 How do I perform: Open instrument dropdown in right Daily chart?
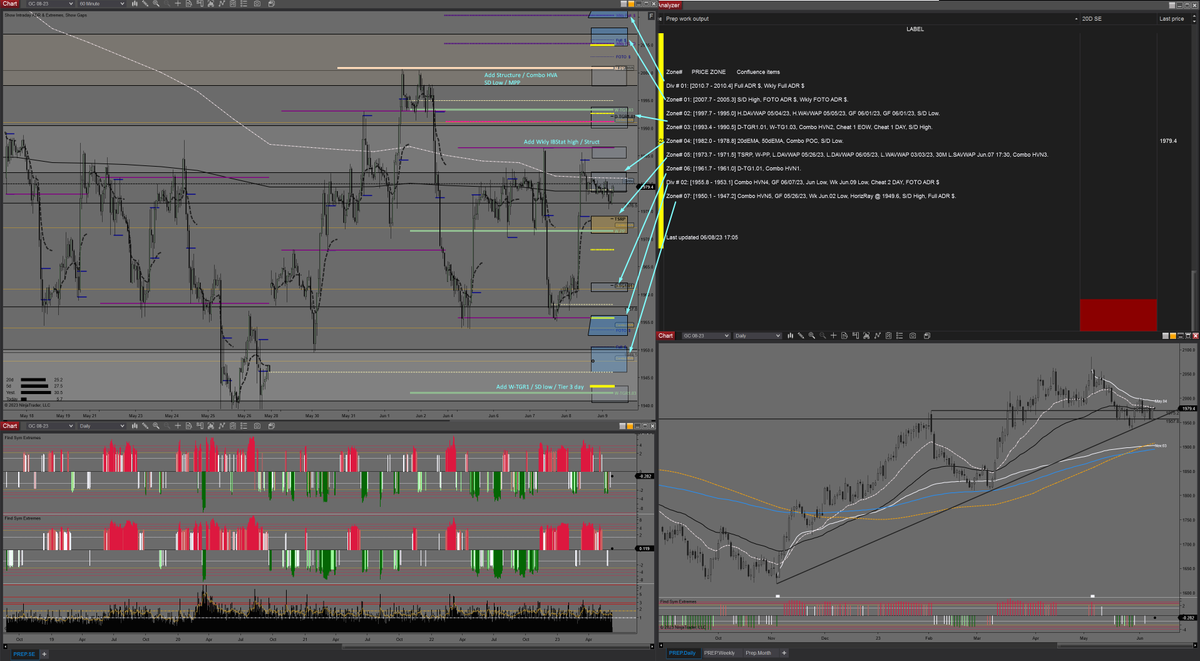pos(705,336)
